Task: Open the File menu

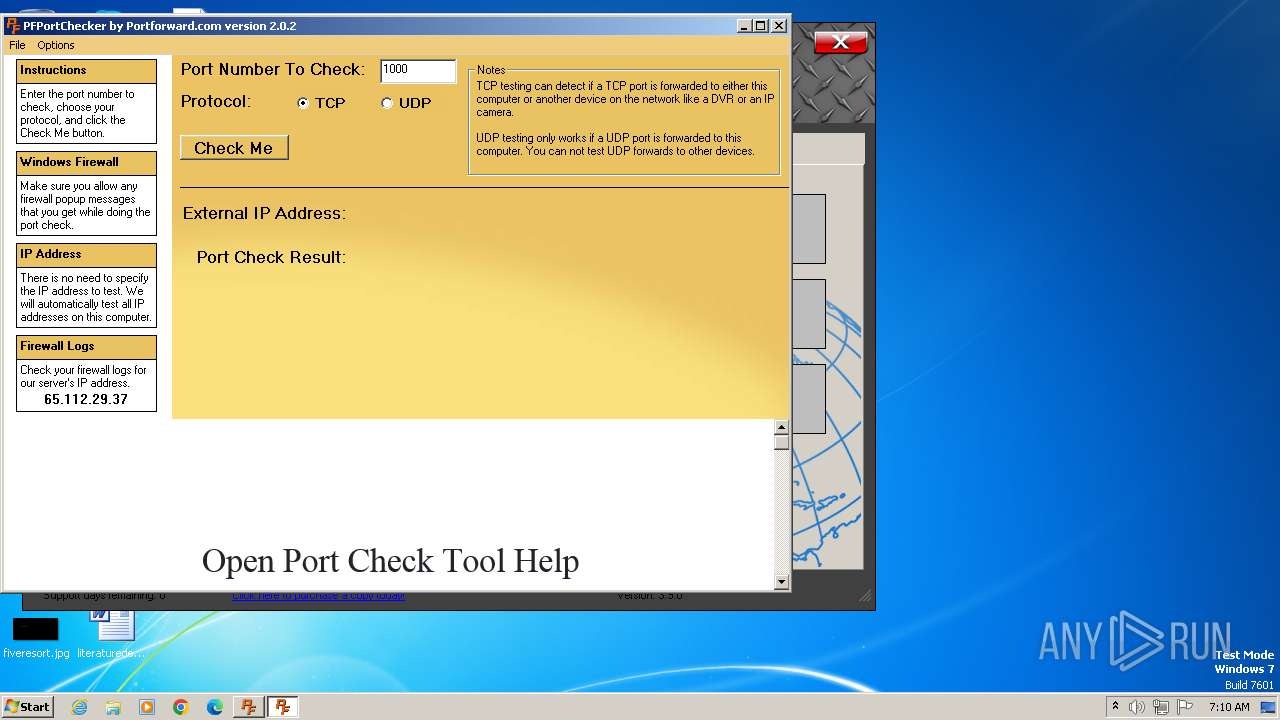Action: pos(17,45)
